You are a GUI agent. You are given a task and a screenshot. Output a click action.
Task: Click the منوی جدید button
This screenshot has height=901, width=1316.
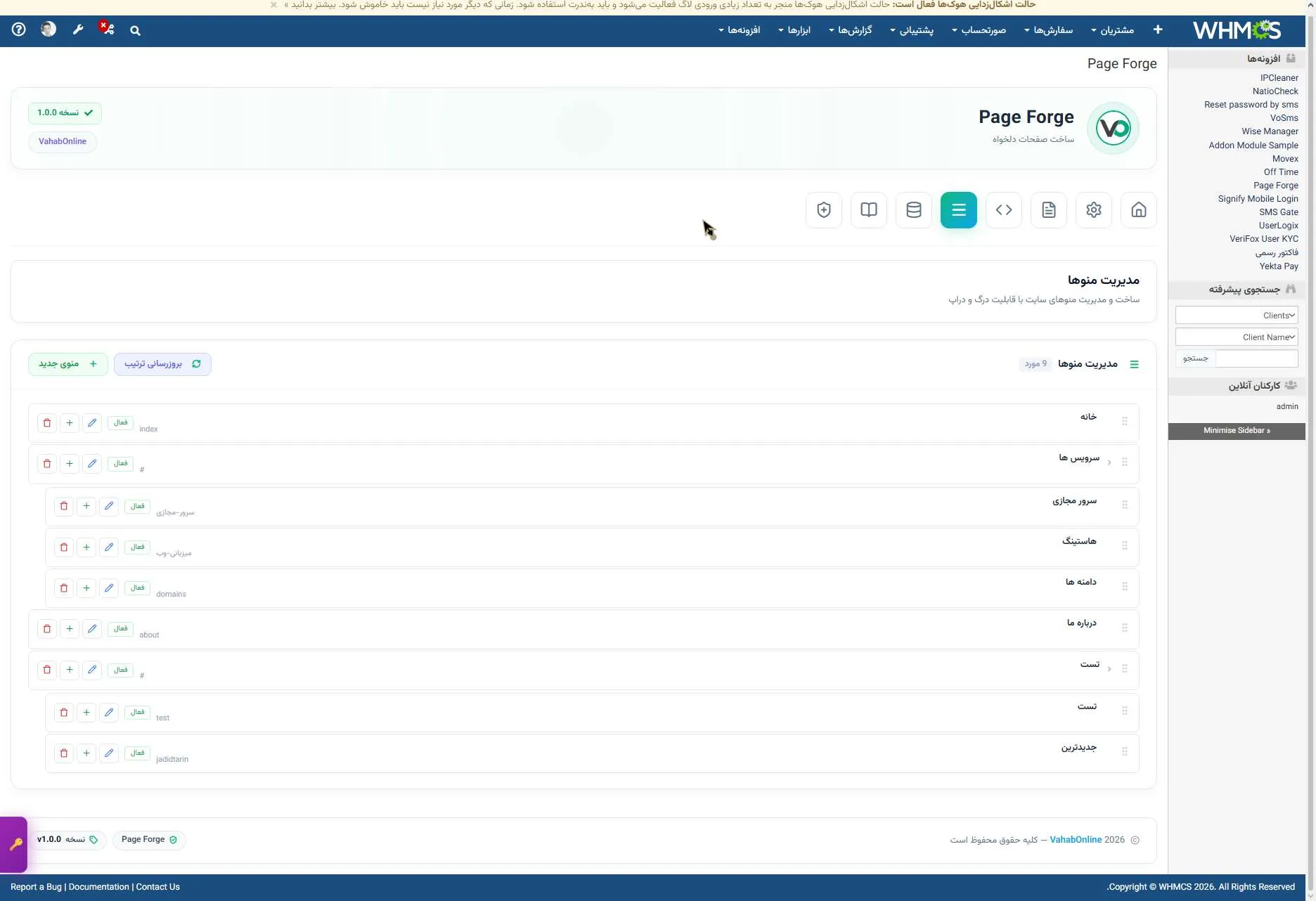coord(68,364)
